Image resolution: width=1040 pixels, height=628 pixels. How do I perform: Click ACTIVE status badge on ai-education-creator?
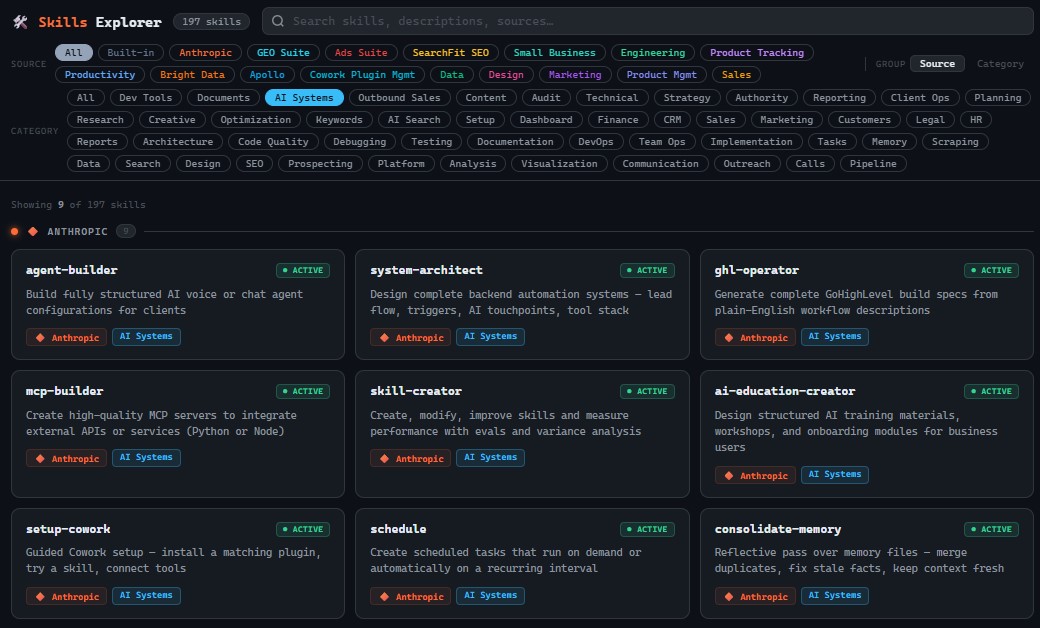992,391
